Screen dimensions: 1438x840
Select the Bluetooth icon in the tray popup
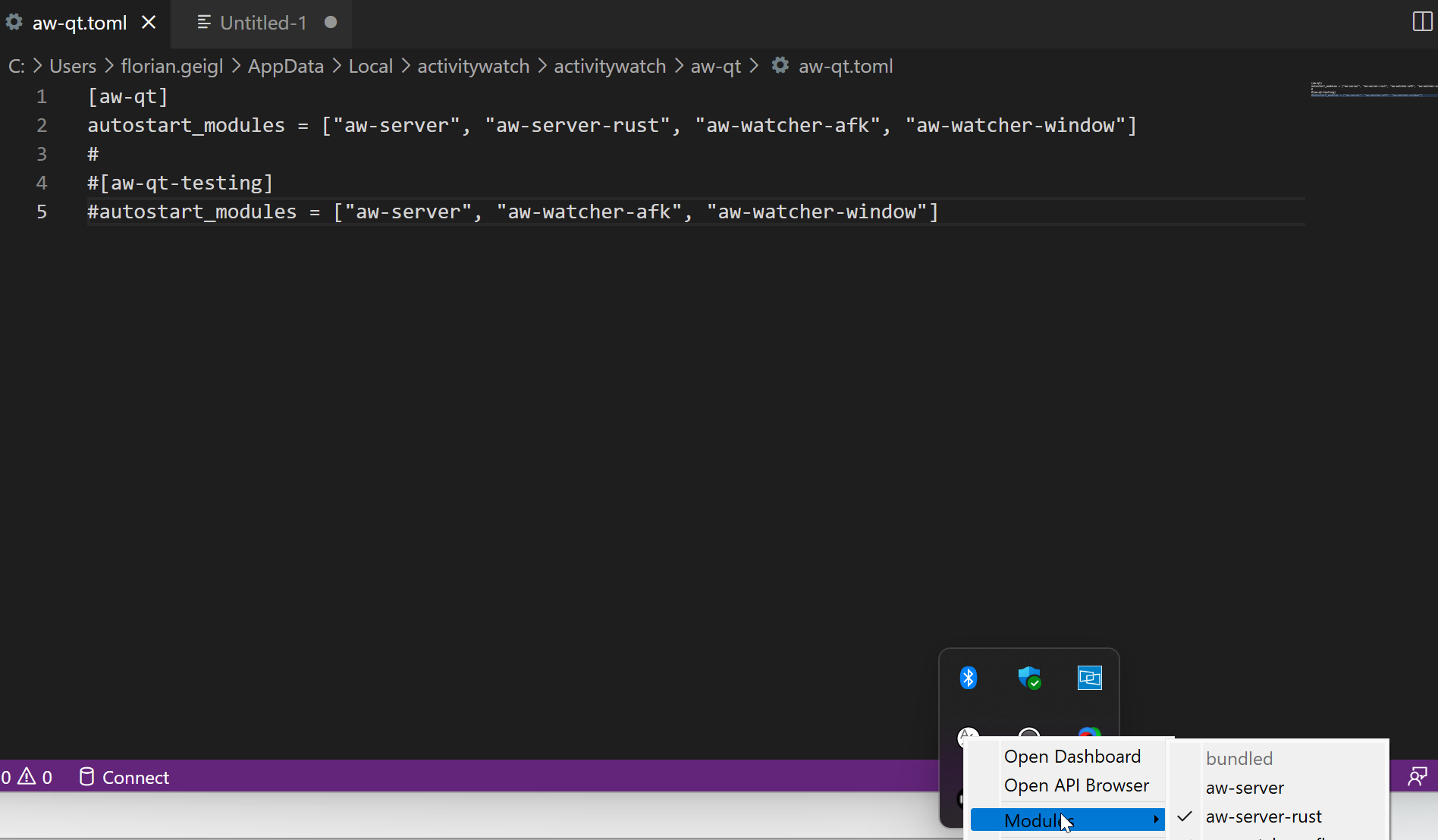coord(968,677)
